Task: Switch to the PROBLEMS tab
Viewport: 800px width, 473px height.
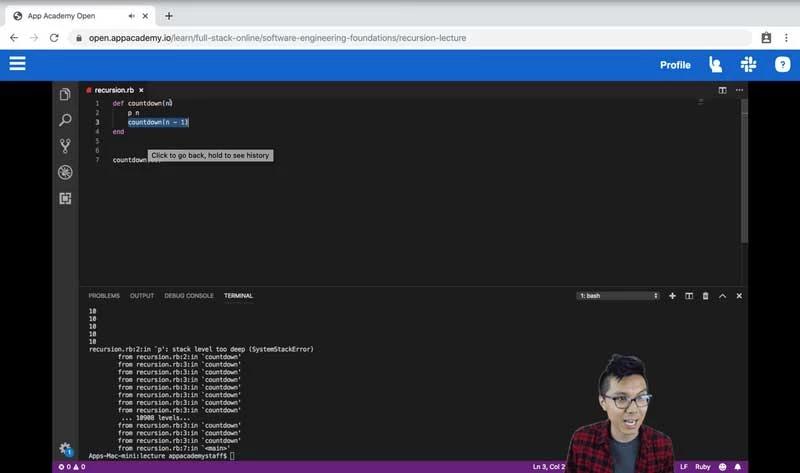Action: coord(104,296)
